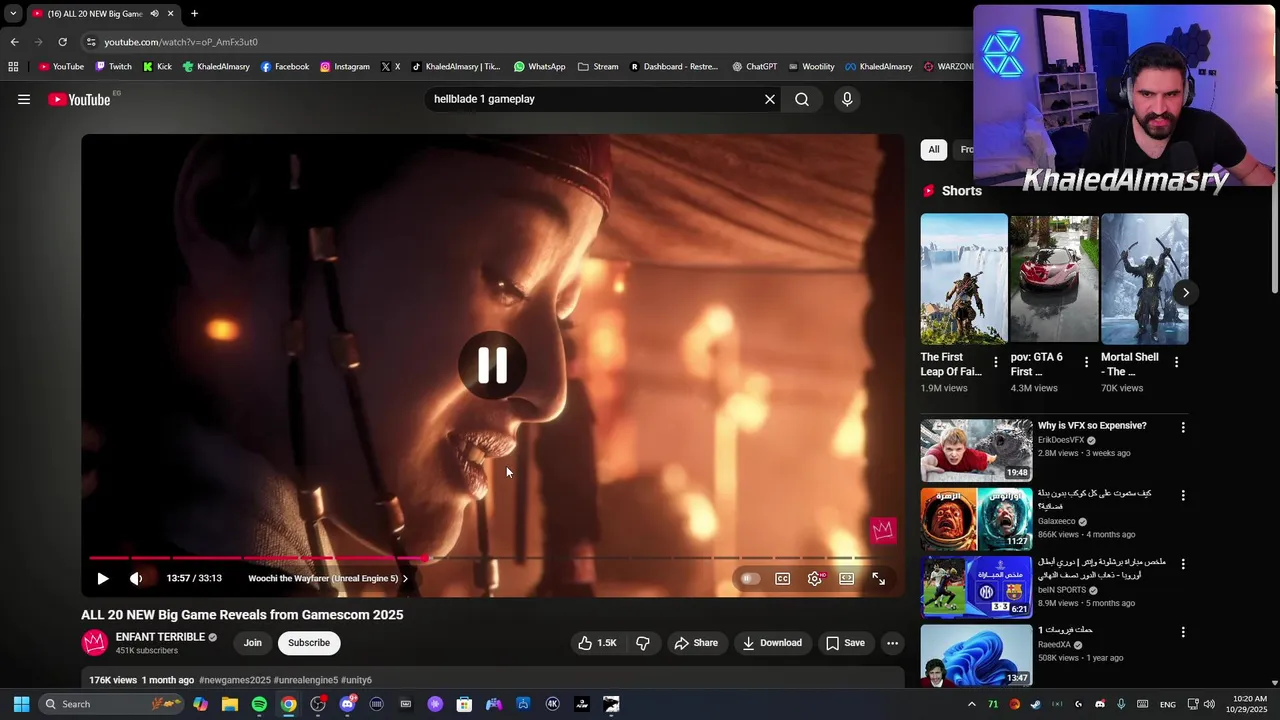Go back in the browser
This screenshot has height=720, width=1280.
coord(14,42)
